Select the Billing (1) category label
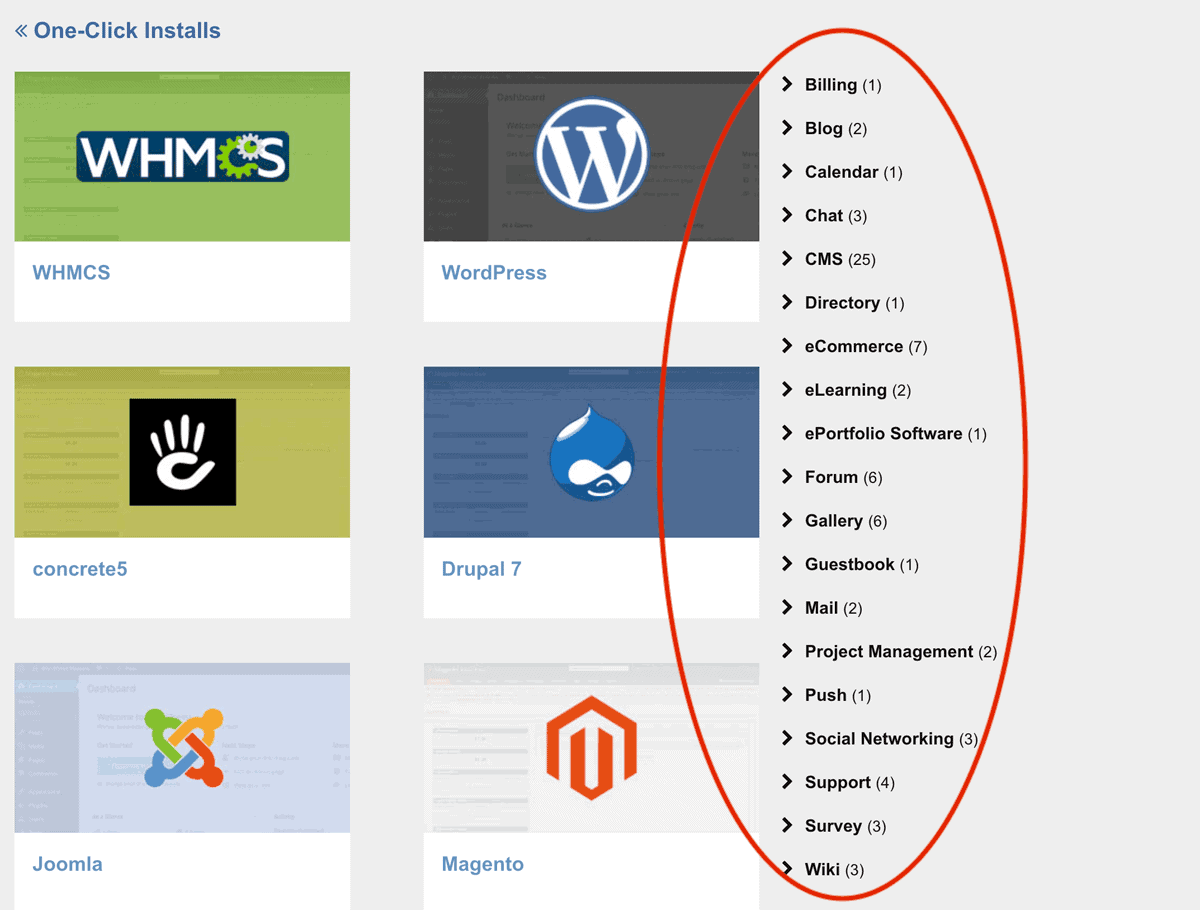The height and width of the screenshot is (910, 1200). 843,85
